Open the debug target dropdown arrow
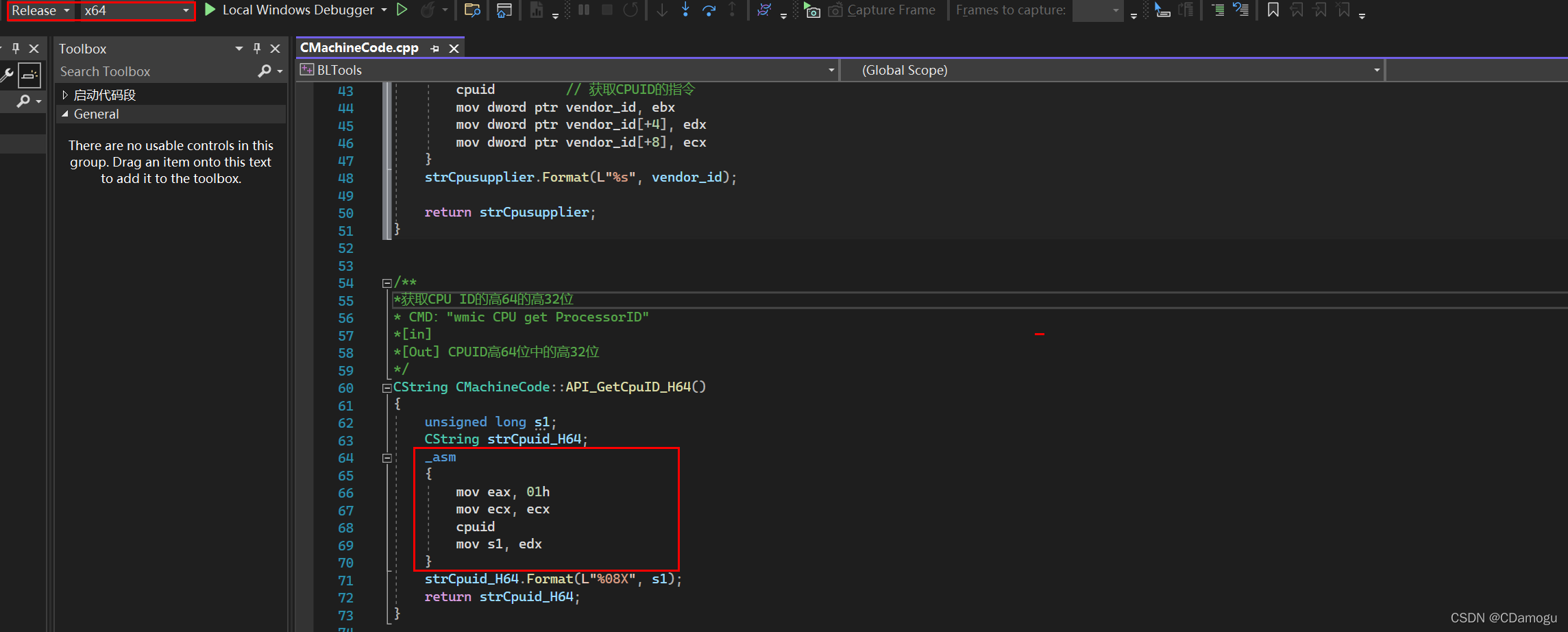Viewport: 1568px width, 632px height. coord(384,10)
